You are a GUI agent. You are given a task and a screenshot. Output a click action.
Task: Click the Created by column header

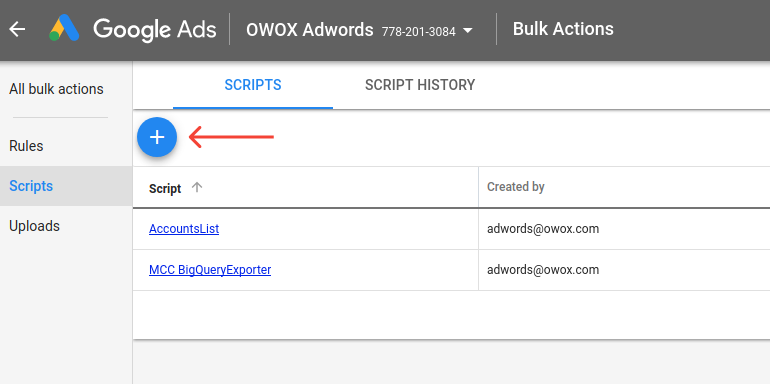point(516,187)
